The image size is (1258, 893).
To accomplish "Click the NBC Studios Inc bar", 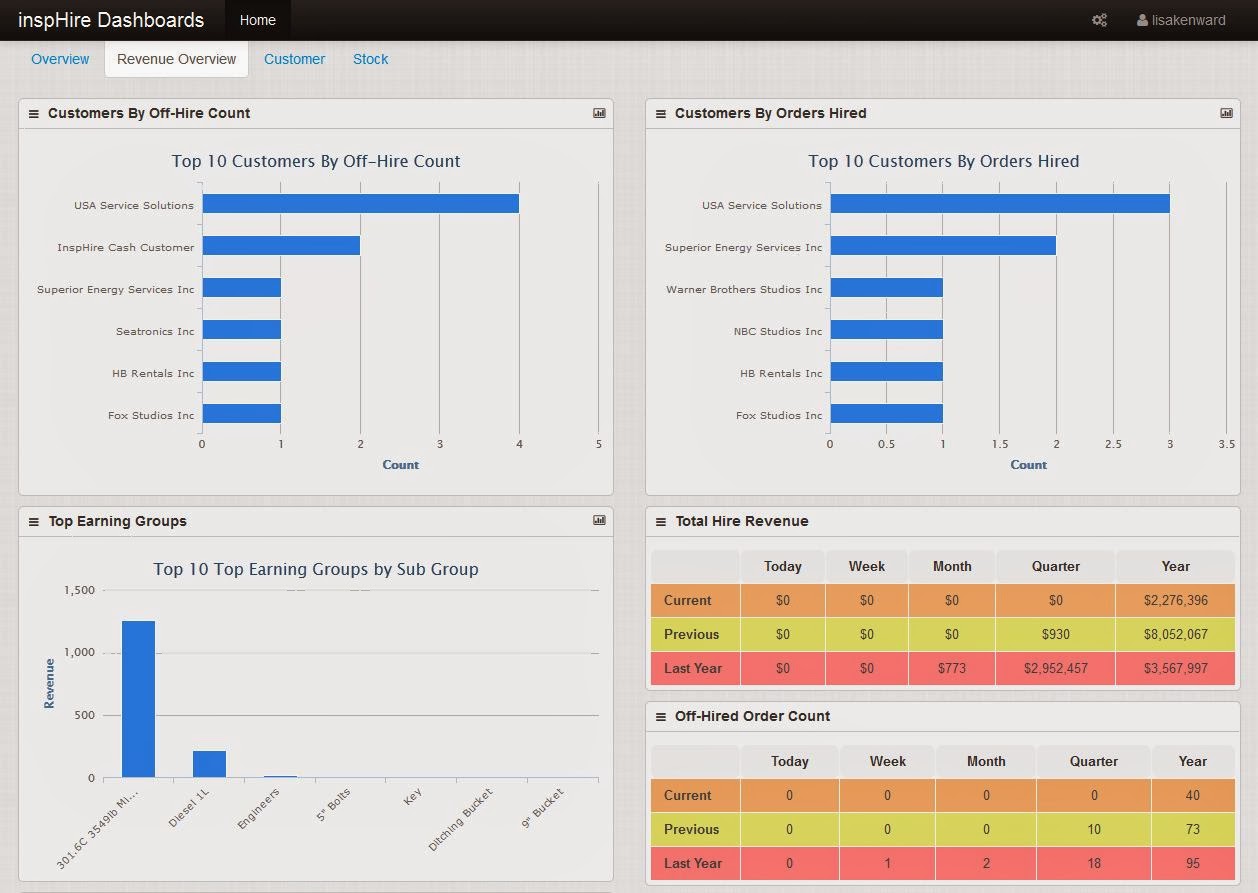I will 886,330.
